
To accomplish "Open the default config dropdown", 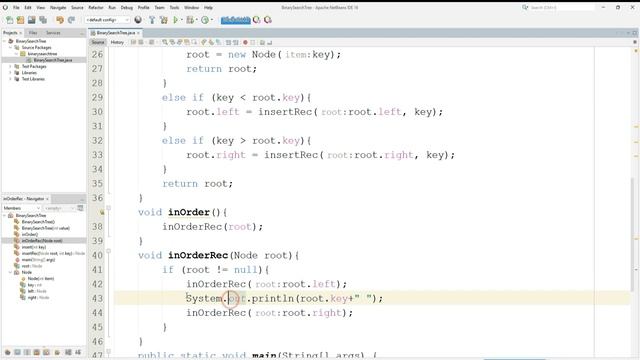I will coord(107,20).
